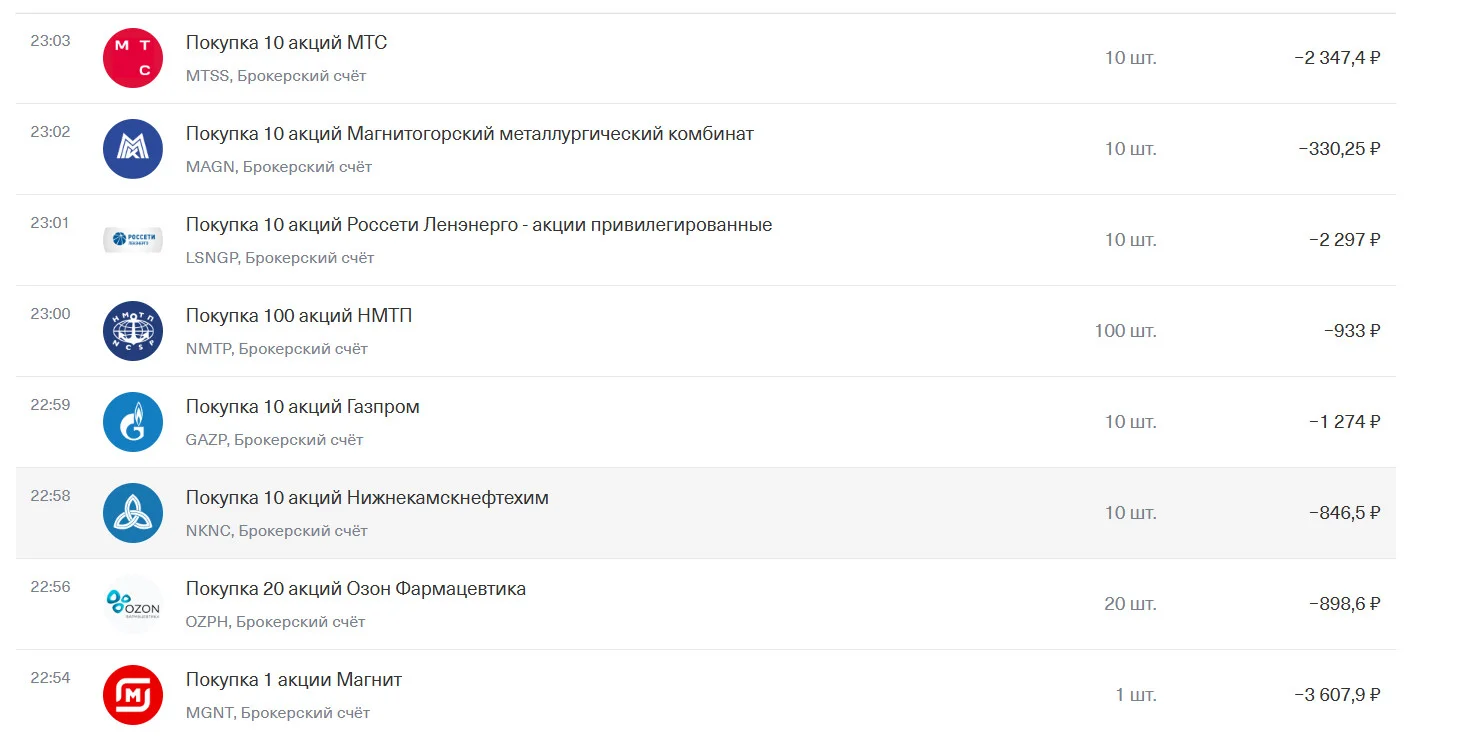
Task: Click the 'Покупка 10 акций Газпром' title
Action: coord(303,407)
